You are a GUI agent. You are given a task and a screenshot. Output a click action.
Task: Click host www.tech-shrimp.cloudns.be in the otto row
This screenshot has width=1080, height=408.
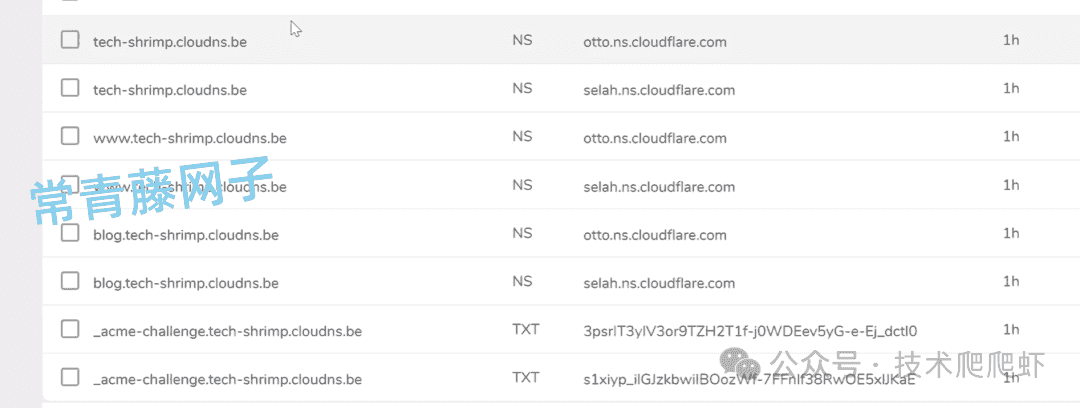click(189, 139)
